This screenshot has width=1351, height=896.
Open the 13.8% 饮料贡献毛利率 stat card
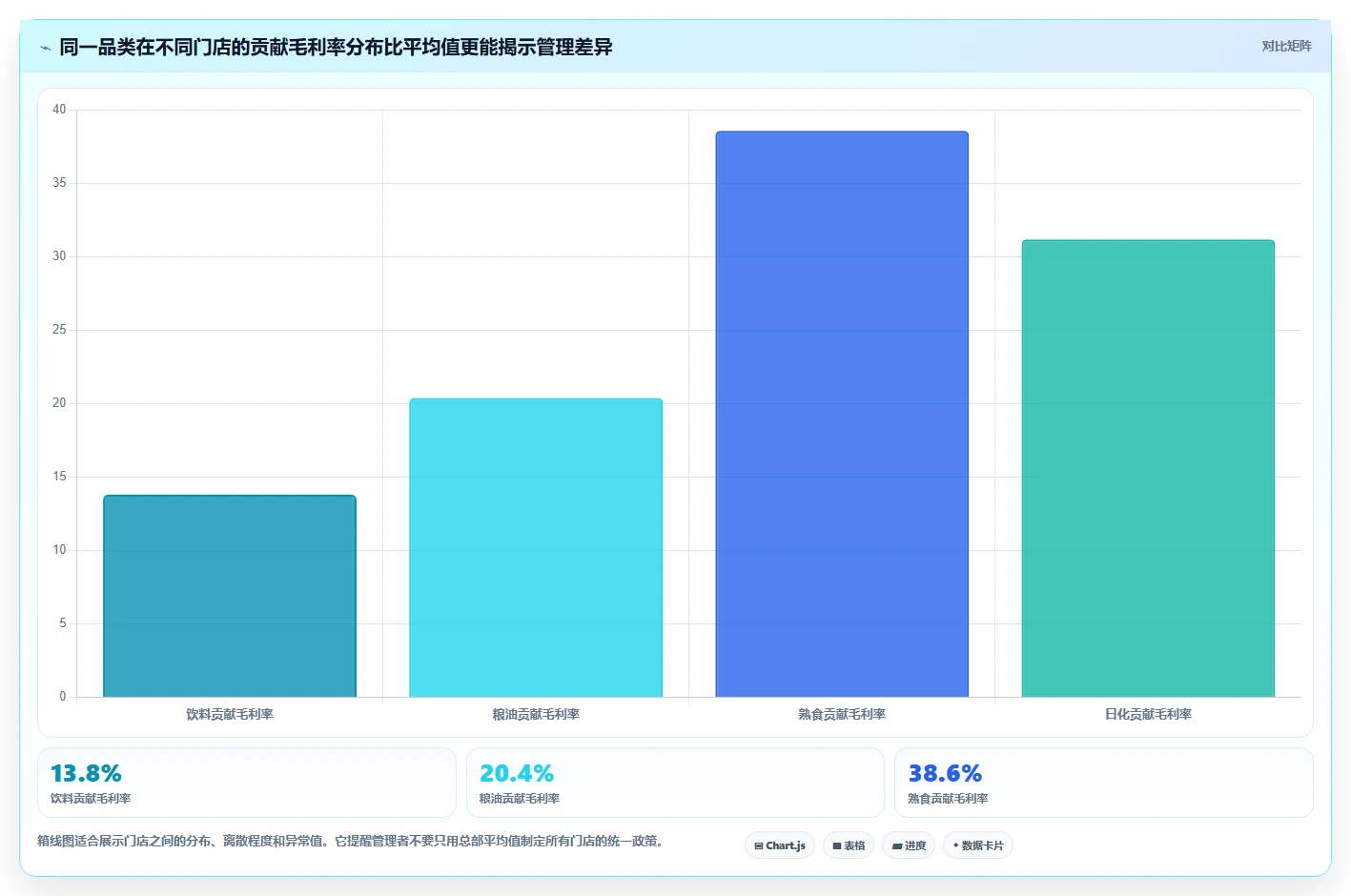(x=247, y=783)
